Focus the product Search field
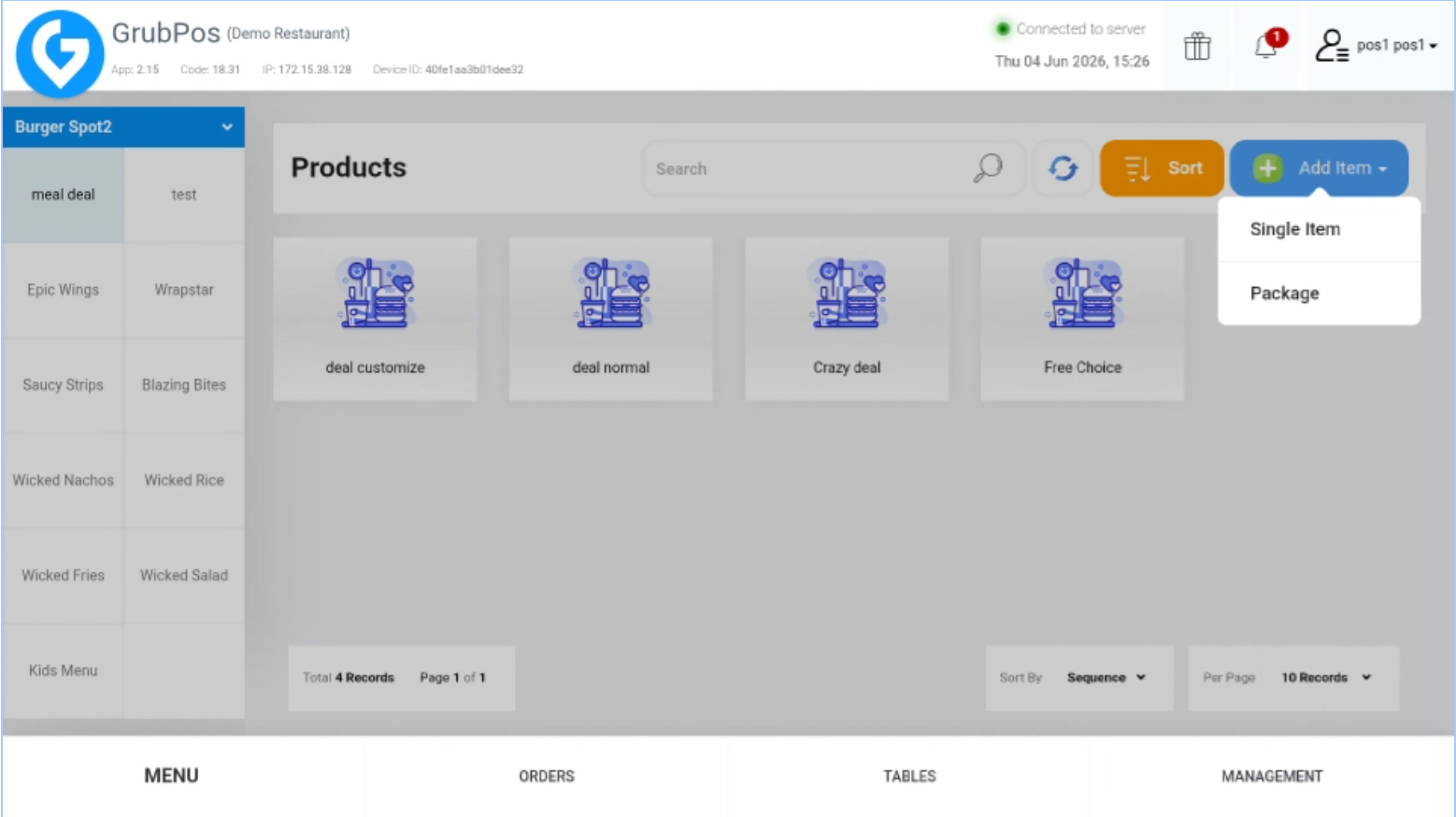The height and width of the screenshot is (817, 1456). click(833, 168)
